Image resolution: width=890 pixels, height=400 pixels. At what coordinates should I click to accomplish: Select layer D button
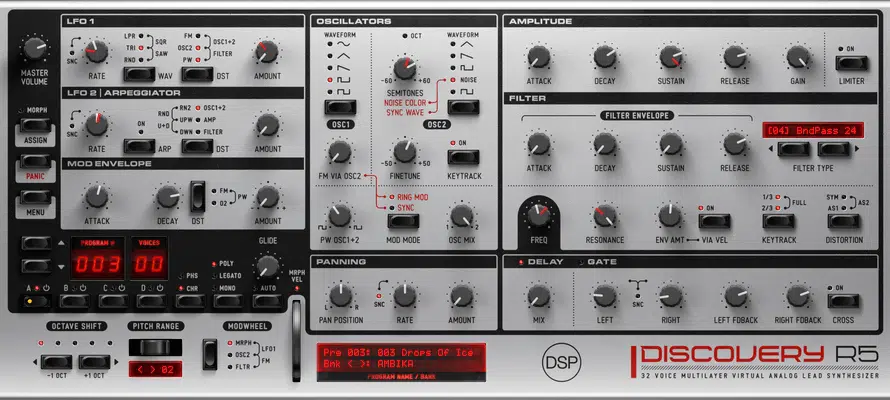click(152, 301)
